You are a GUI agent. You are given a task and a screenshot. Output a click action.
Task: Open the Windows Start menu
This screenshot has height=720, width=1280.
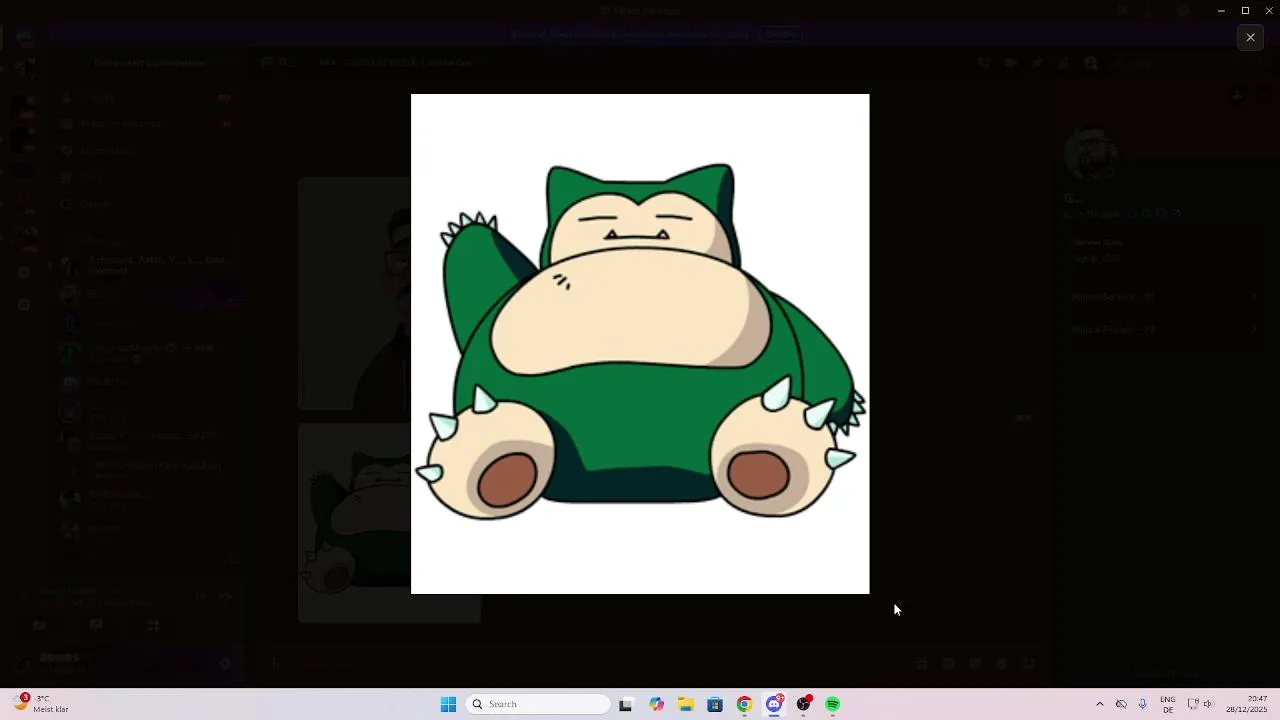pyautogui.click(x=448, y=704)
